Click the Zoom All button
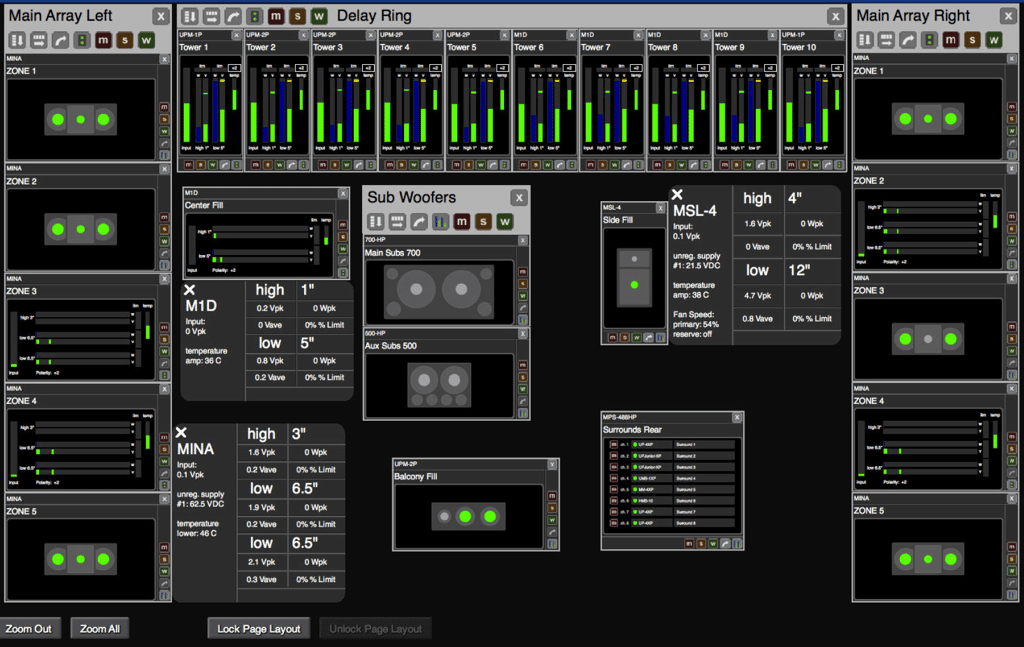Screen dimensions: 1024x647 tap(100, 629)
